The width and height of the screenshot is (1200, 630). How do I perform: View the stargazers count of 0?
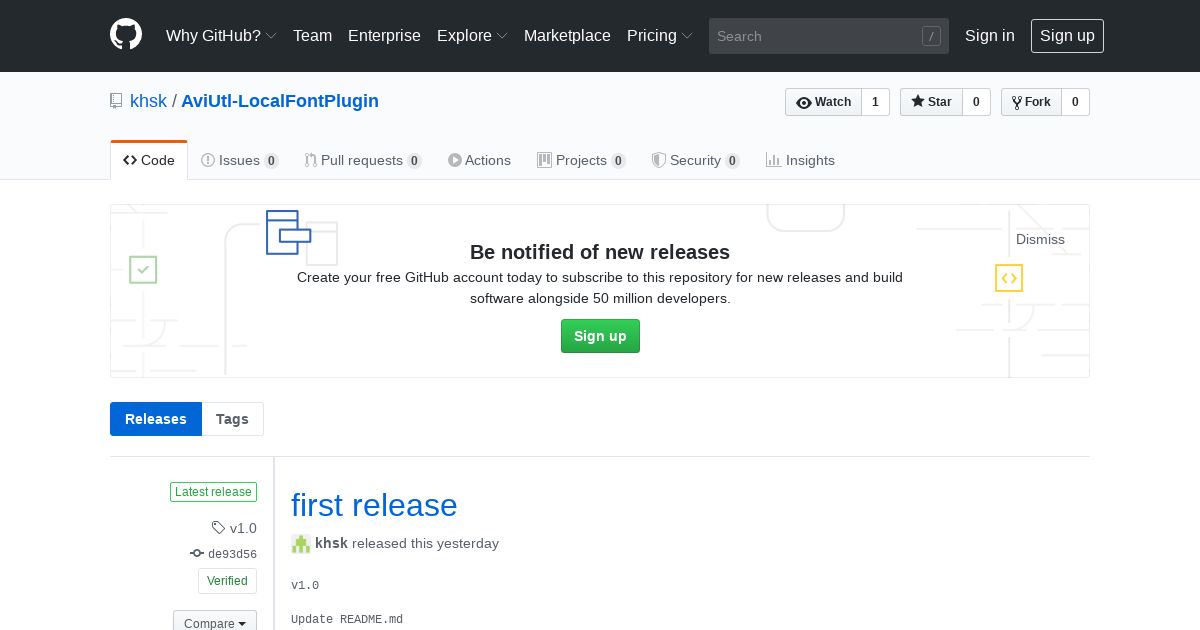pyautogui.click(x=976, y=102)
